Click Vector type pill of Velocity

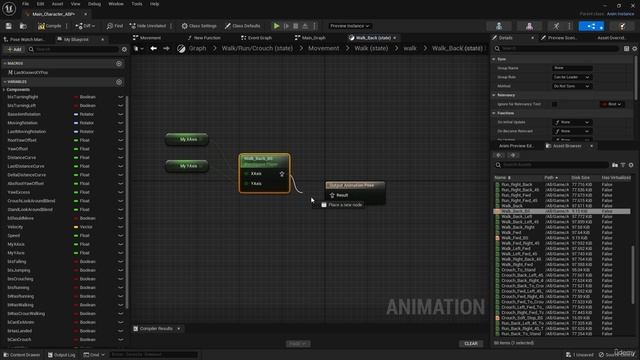click(x=83, y=227)
